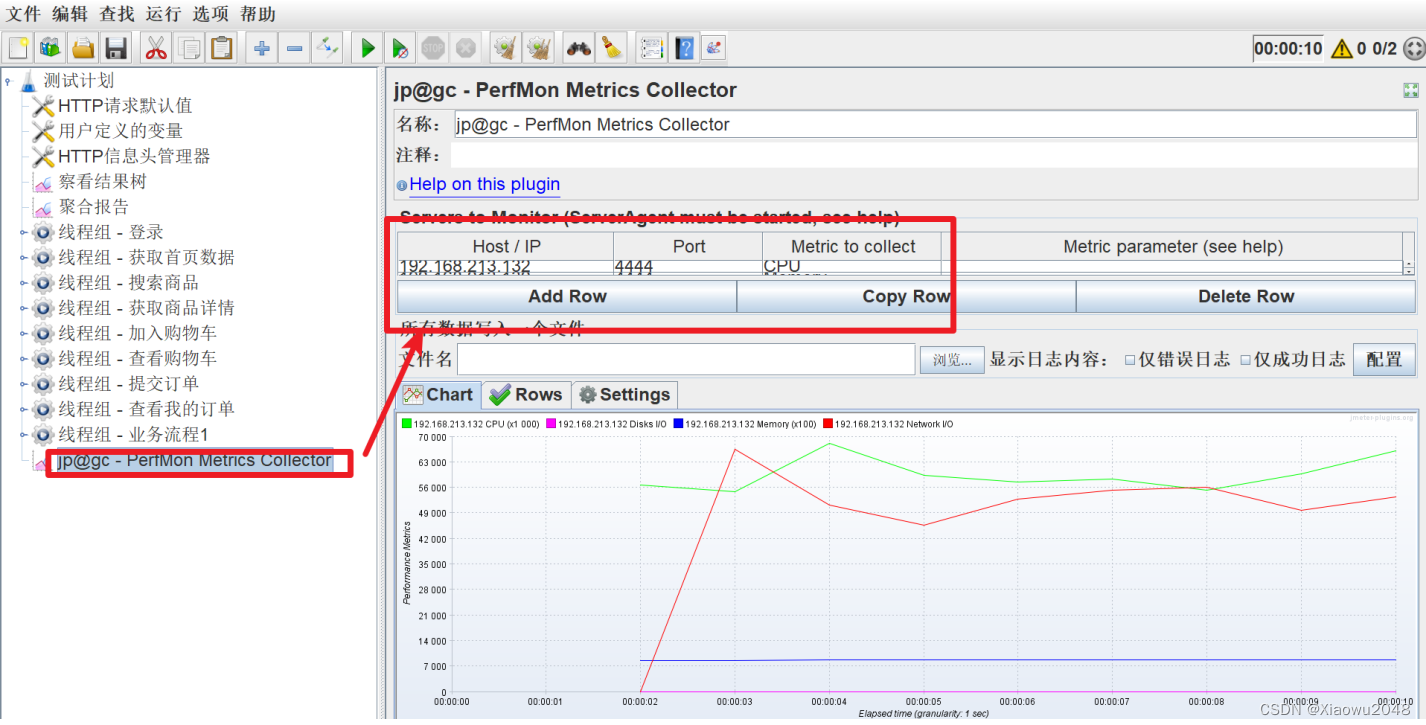Expand 线程组 - 搜索商品 node
The height and width of the screenshot is (725, 1426).
coord(24,283)
